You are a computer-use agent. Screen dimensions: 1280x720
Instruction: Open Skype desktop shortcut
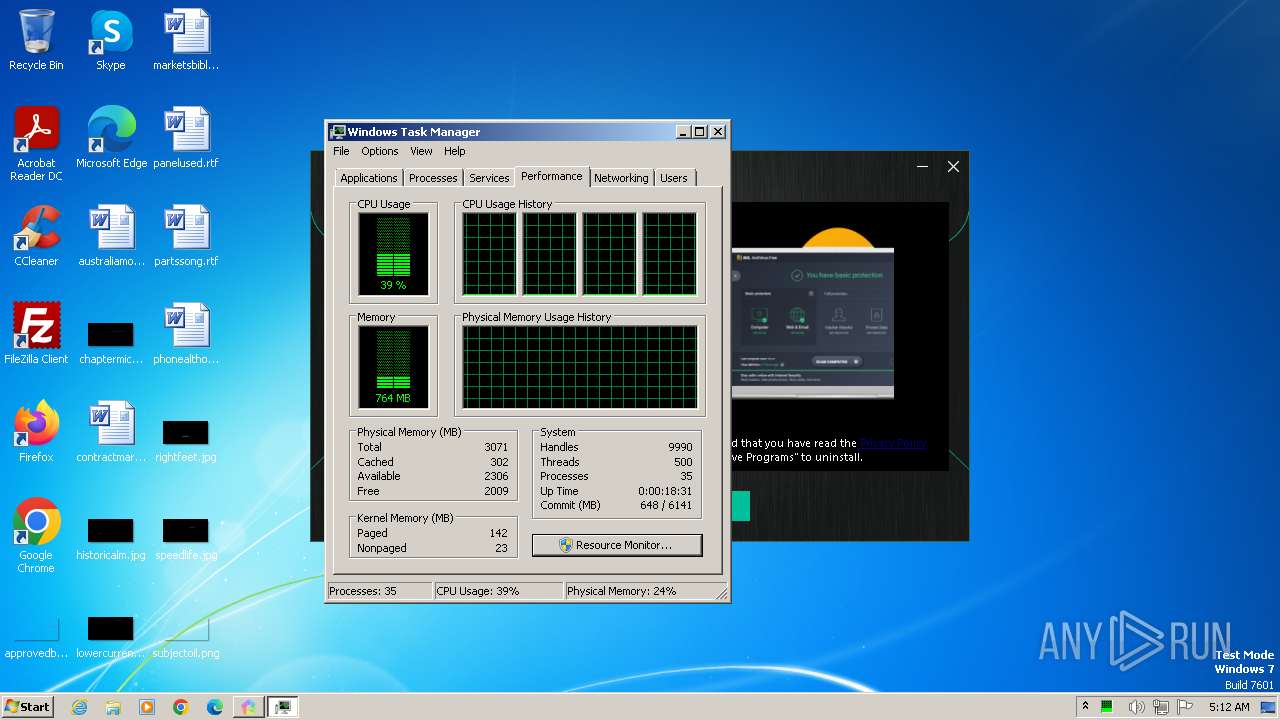coord(111,40)
